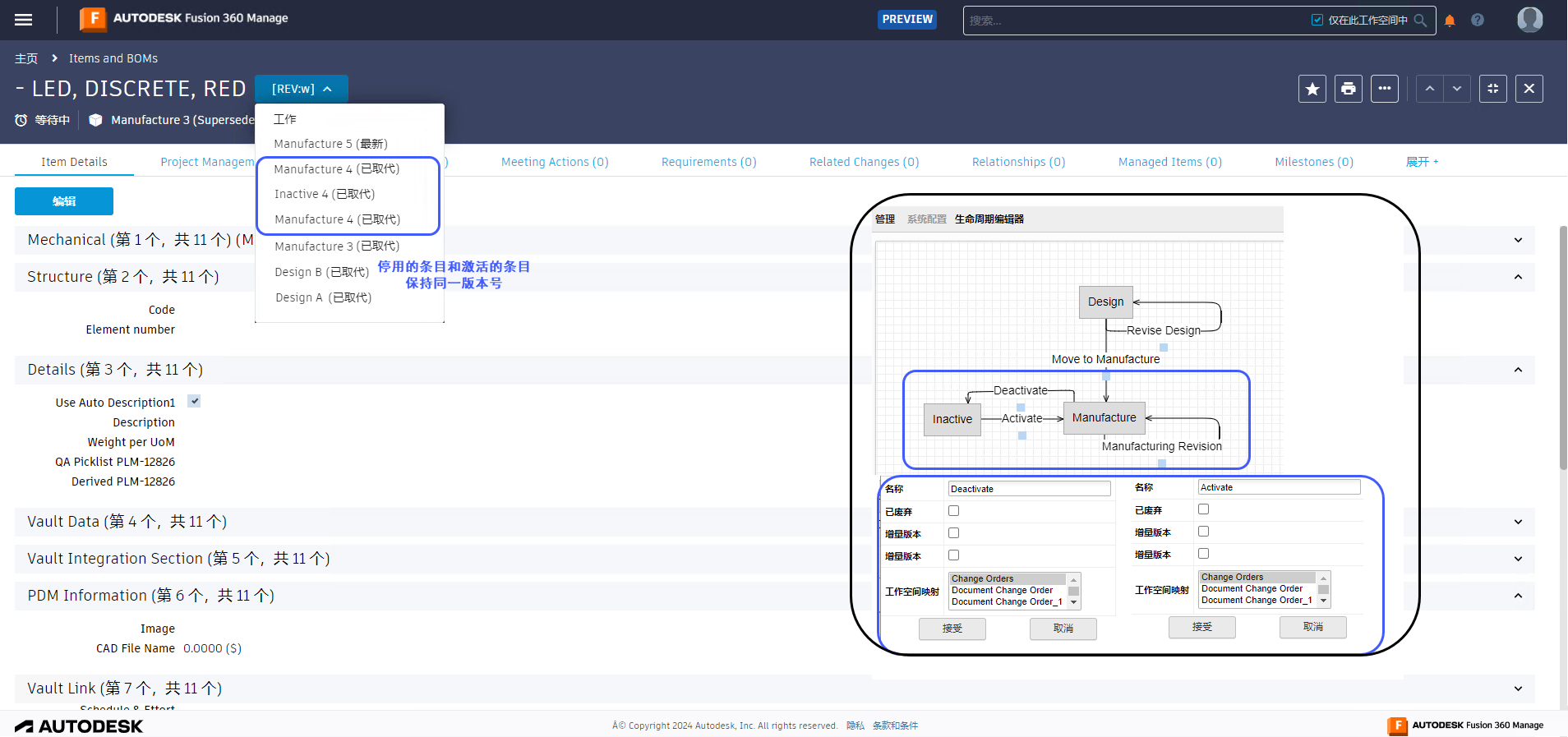Expand the Vault Data section chevron
Viewport: 1568px width, 737px height.
point(1518,522)
